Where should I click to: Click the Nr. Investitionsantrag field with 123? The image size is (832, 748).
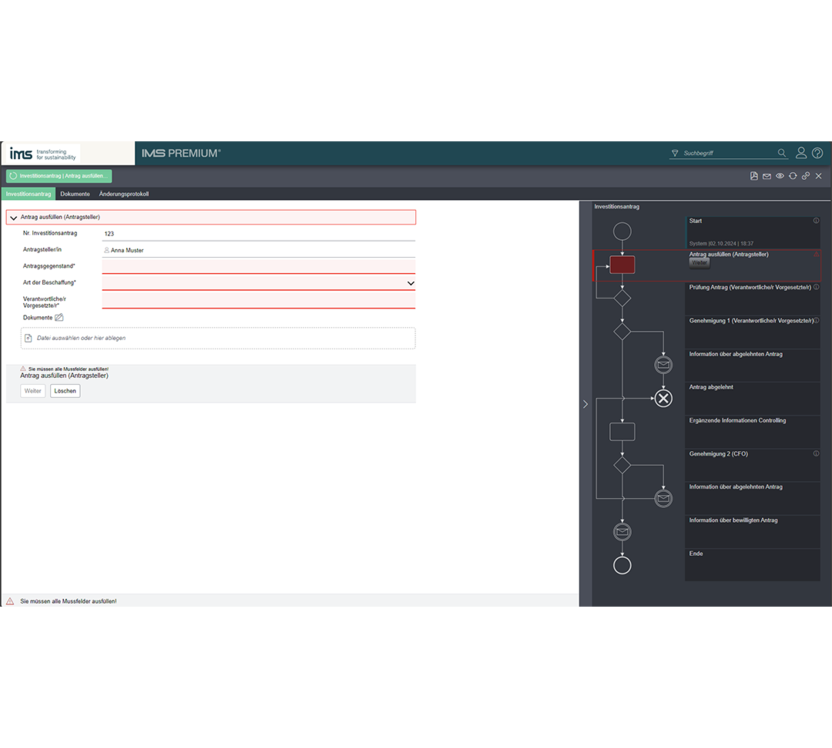(258, 233)
